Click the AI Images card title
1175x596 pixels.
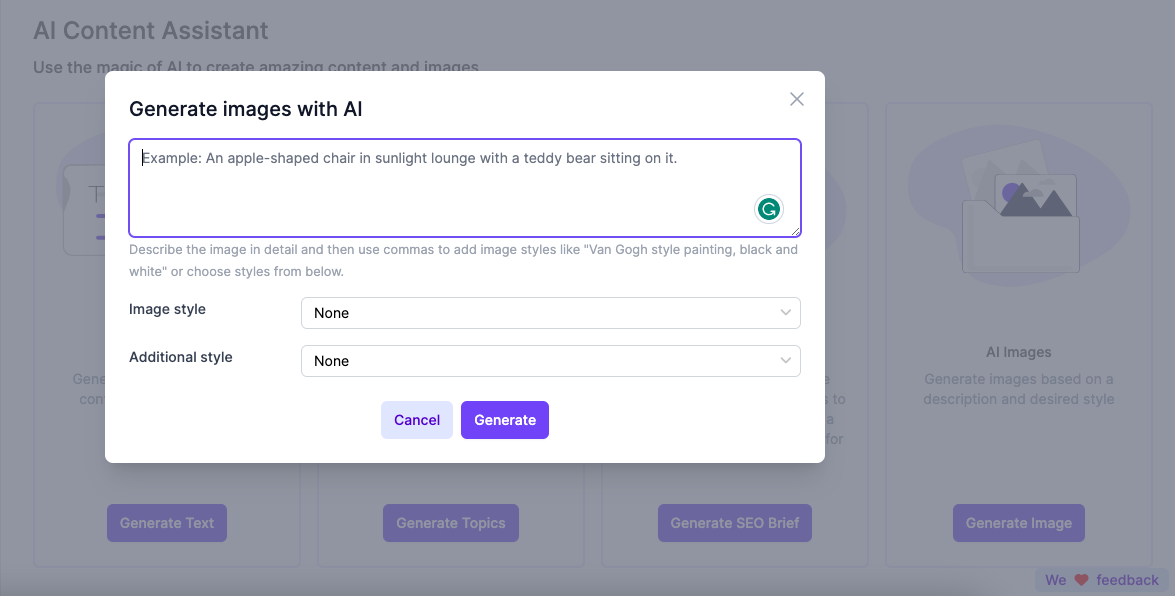pos(1018,352)
